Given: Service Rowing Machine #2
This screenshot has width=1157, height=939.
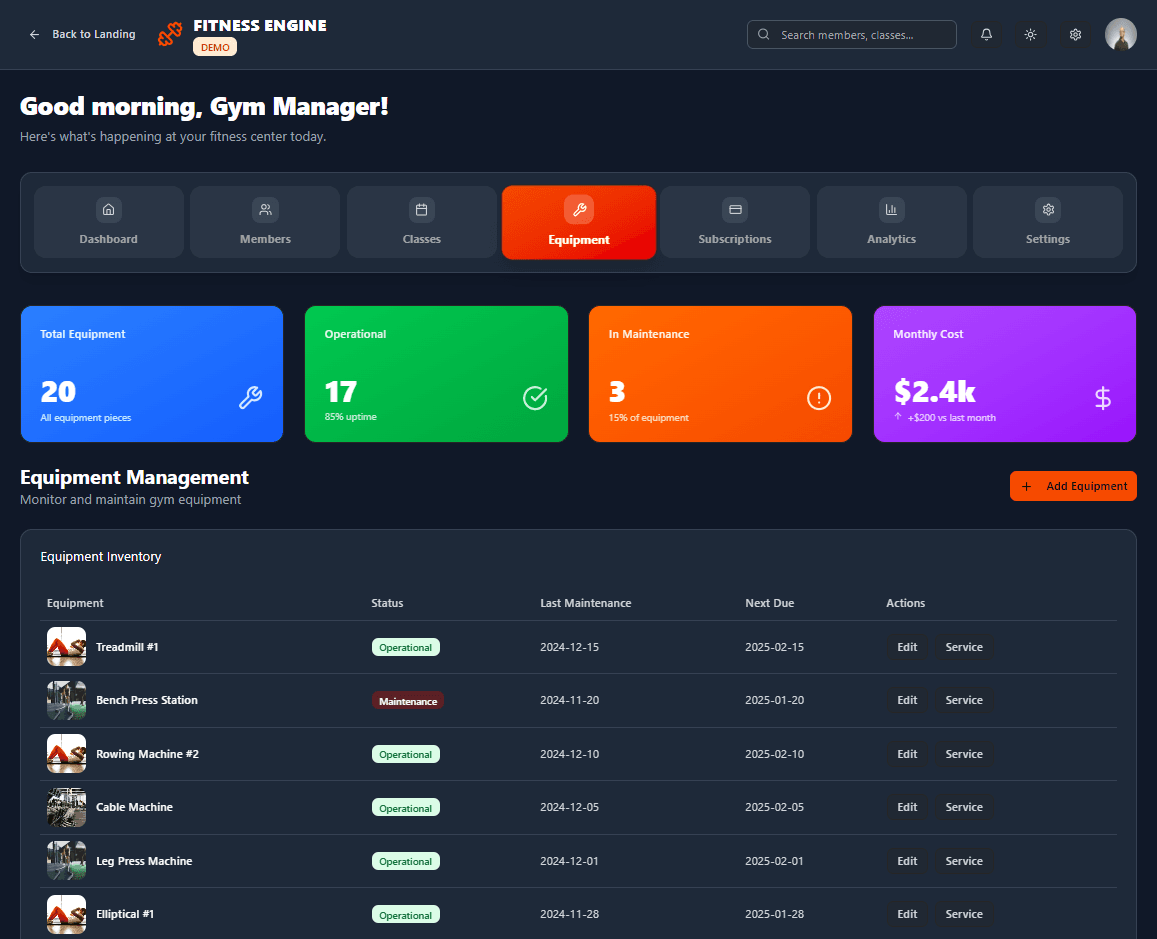Looking at the screenshot, I should (964, 754).
